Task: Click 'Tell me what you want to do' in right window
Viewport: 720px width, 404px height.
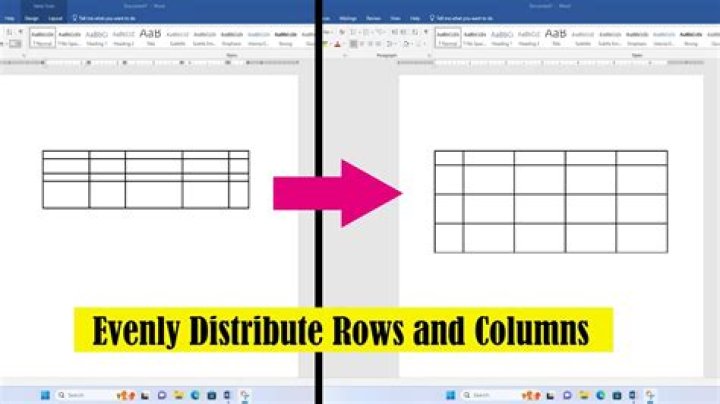Action: [x=461, y=18]
